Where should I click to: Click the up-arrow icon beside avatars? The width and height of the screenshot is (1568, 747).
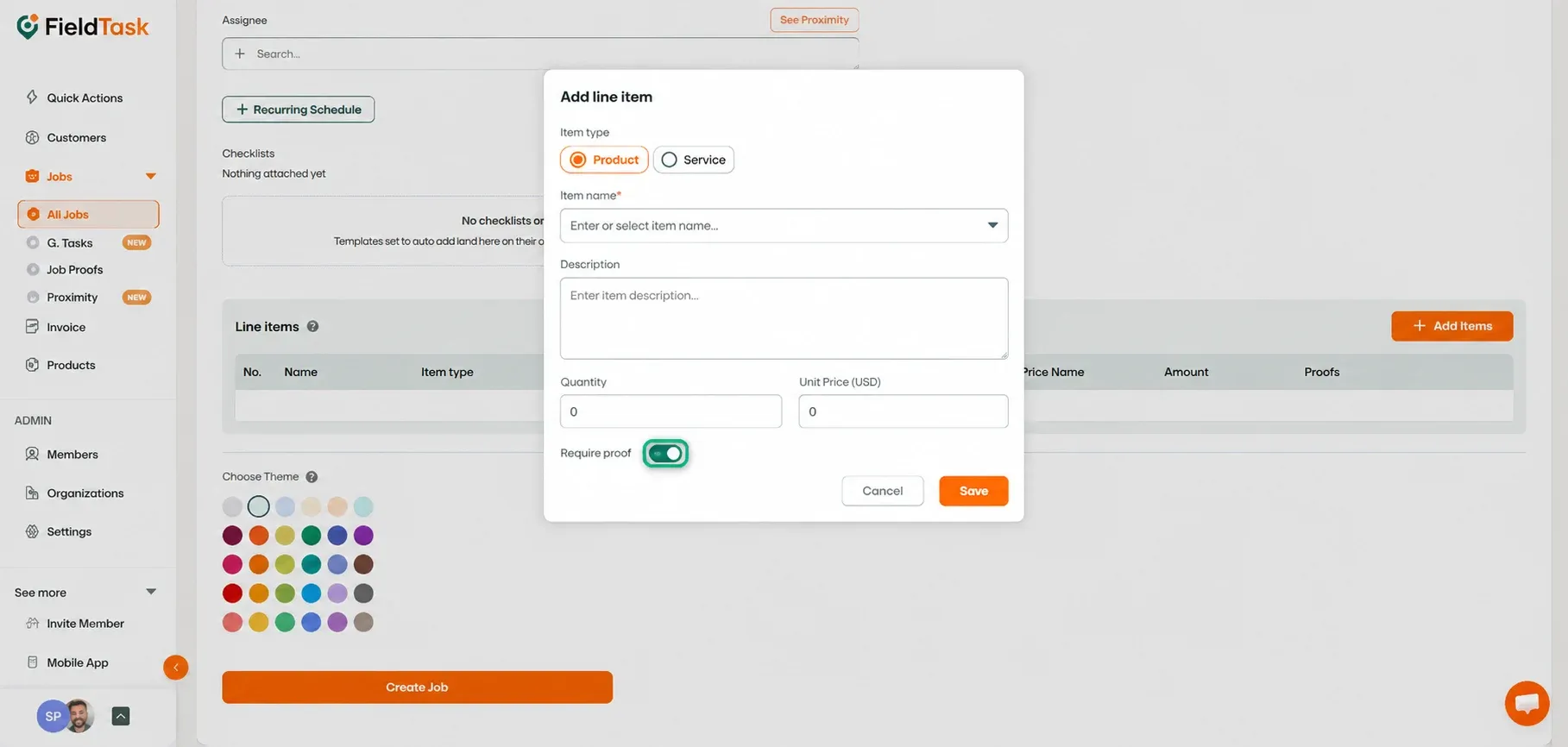point(121,716)
